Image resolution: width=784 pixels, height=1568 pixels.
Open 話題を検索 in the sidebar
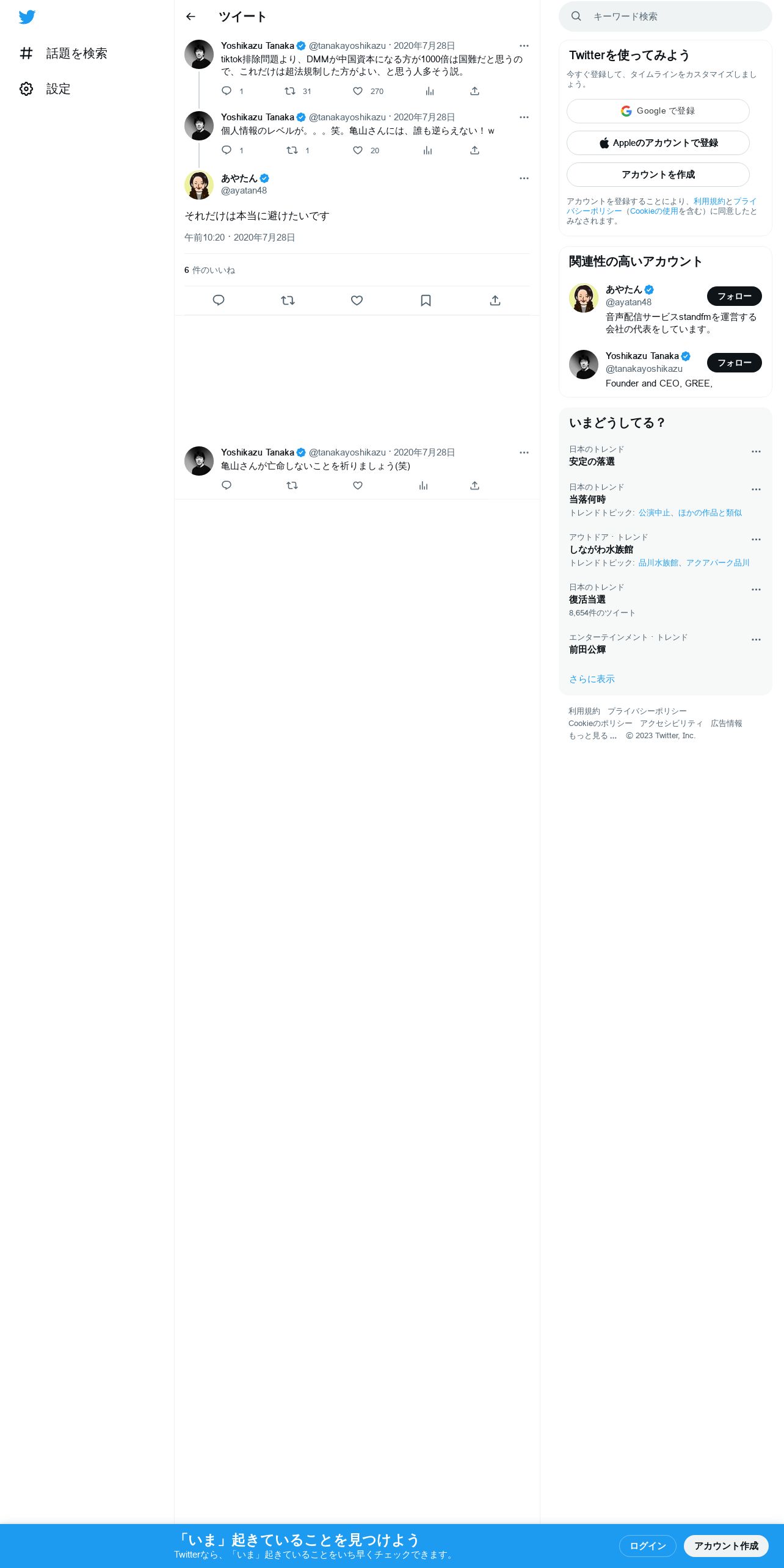pyautogui.click(x=64, y=54)
